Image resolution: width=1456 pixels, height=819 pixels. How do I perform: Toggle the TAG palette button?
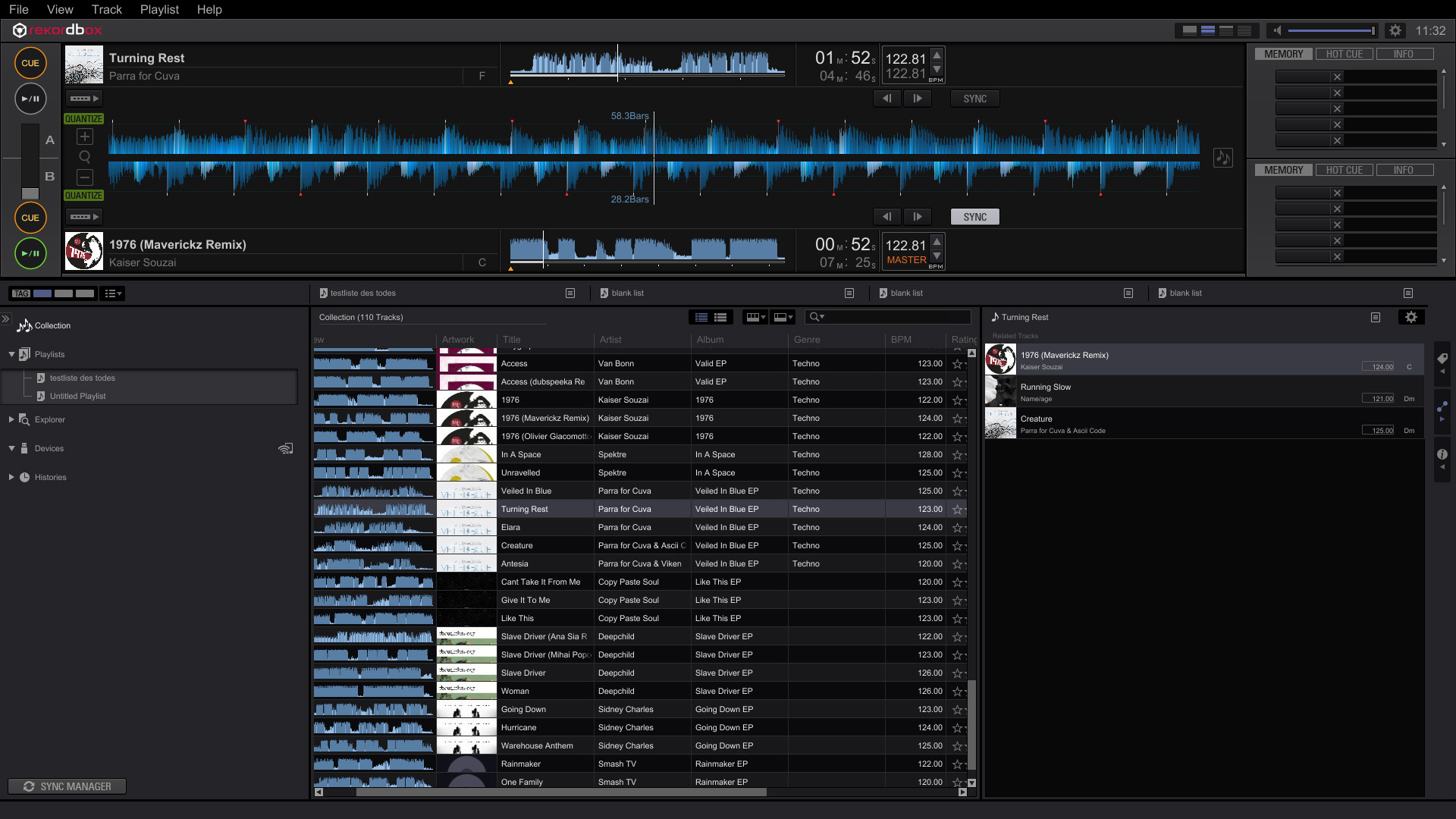click(x=21, y=293)
